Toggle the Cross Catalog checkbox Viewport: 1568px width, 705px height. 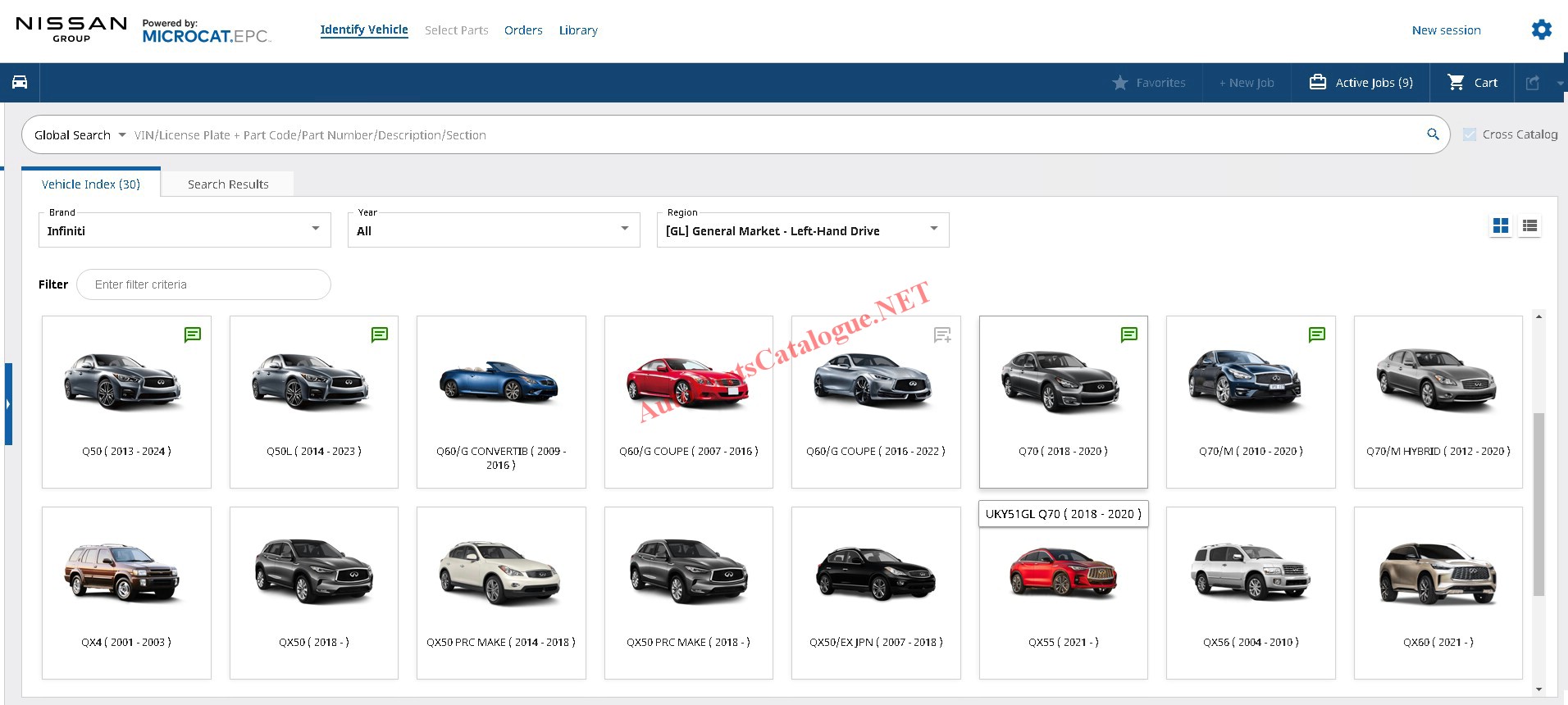(1470, 134)
